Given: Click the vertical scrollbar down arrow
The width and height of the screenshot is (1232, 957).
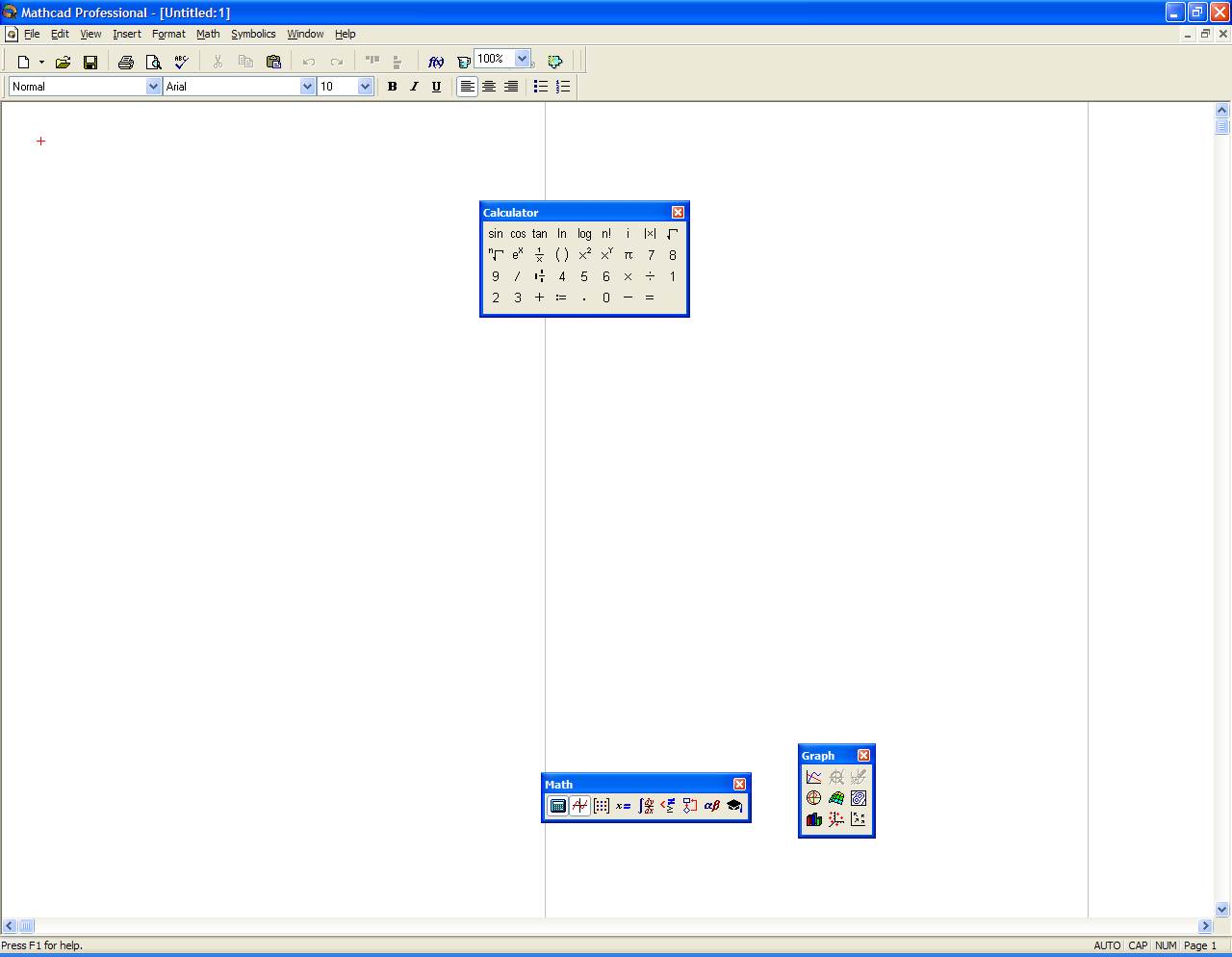Looking at the screenshot, I should point(1222,909).
